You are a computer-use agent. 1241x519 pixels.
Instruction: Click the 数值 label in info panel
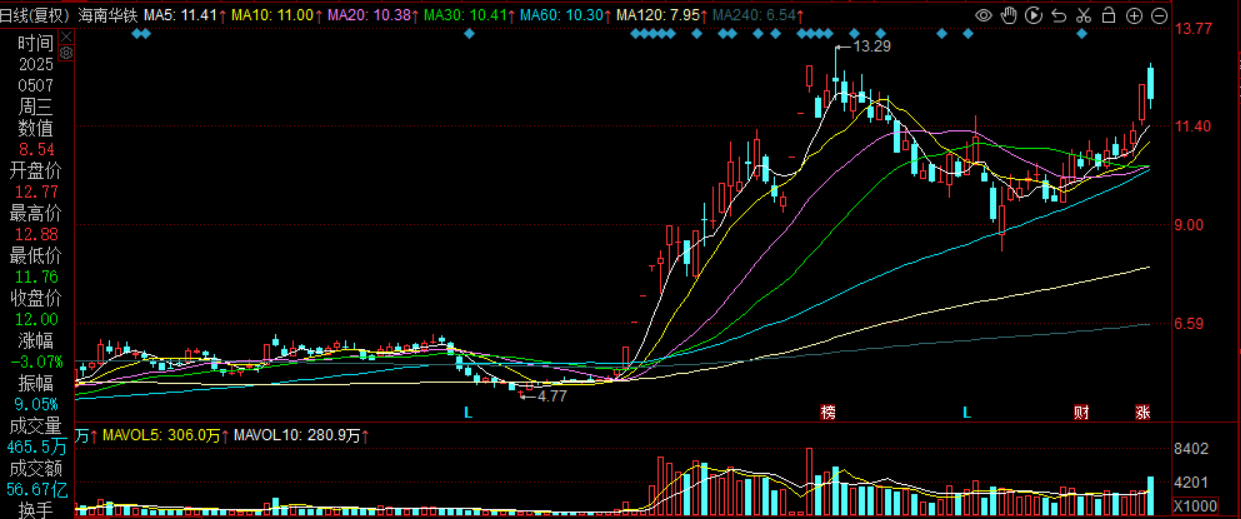(x=35, y=128)
